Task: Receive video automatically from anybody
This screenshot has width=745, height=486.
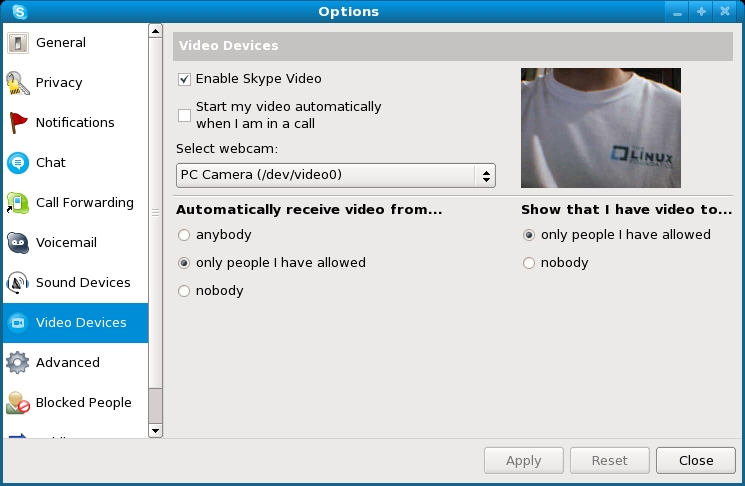Action: pyautogui.click(x=184, y=235)
